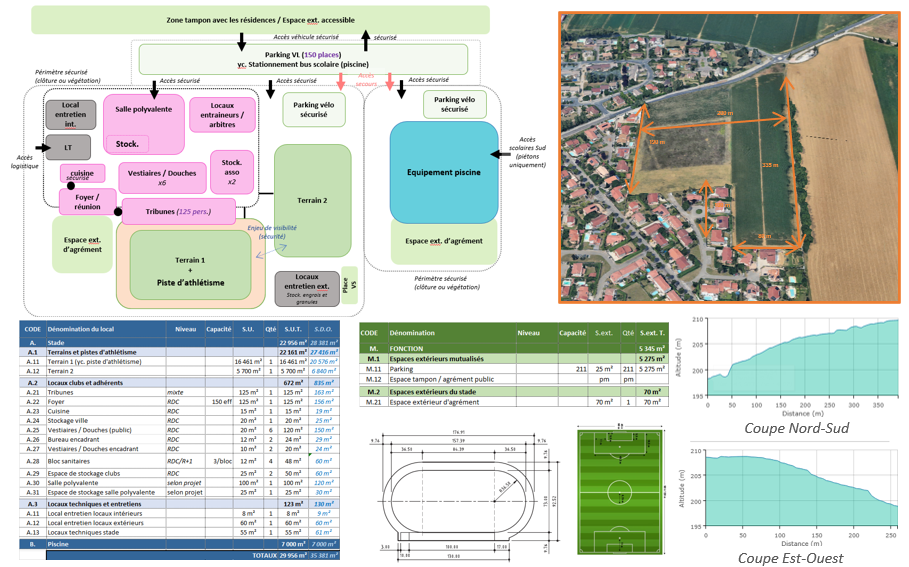Select the 'Coupe Nord-Sud' caption
Image resolution: width=909 pixels, height=567 pixels.
[797, 428]
